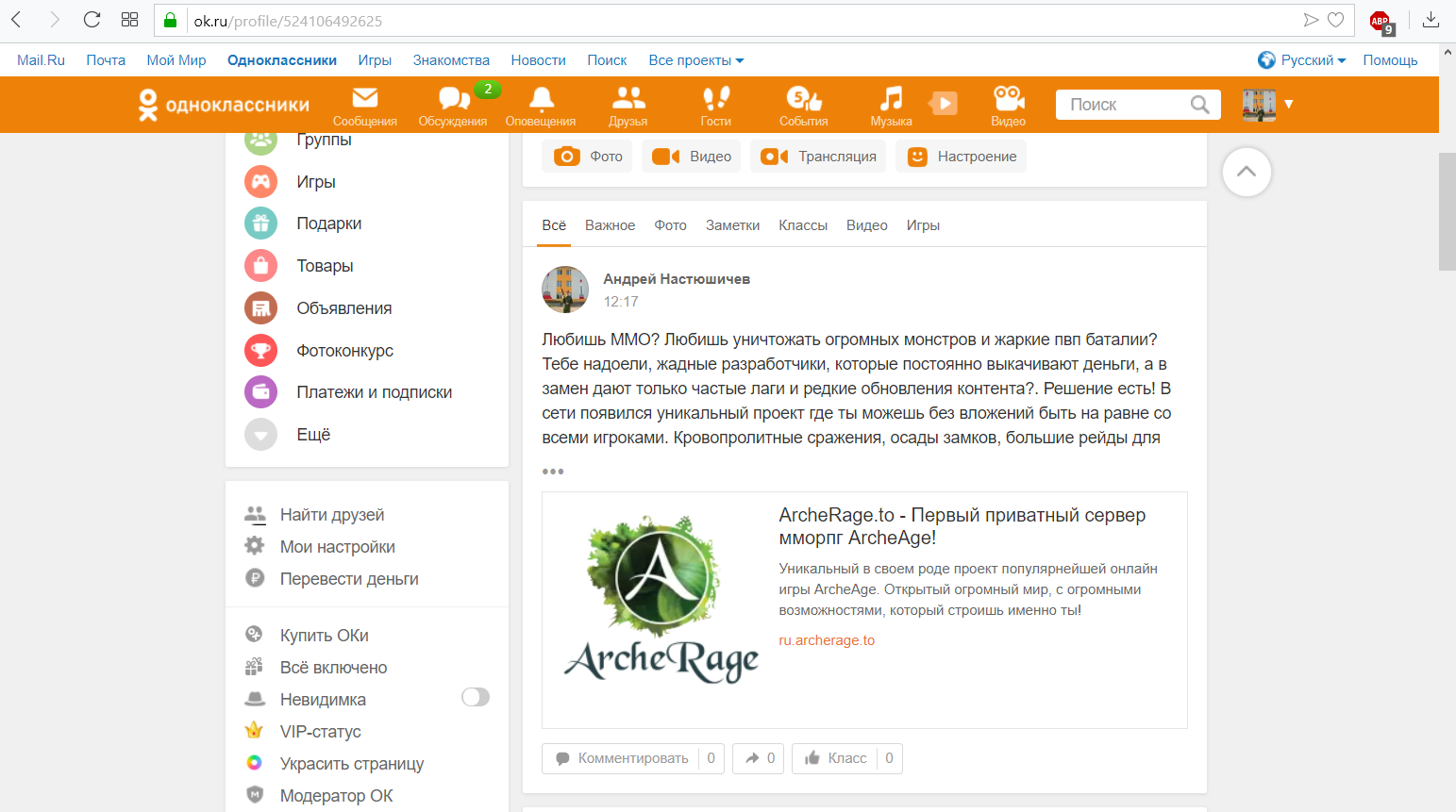Click the browser downloads arrow icon
This screenshot has height=812, width=1456.
pyautogui.click(x=1431, y=20)
